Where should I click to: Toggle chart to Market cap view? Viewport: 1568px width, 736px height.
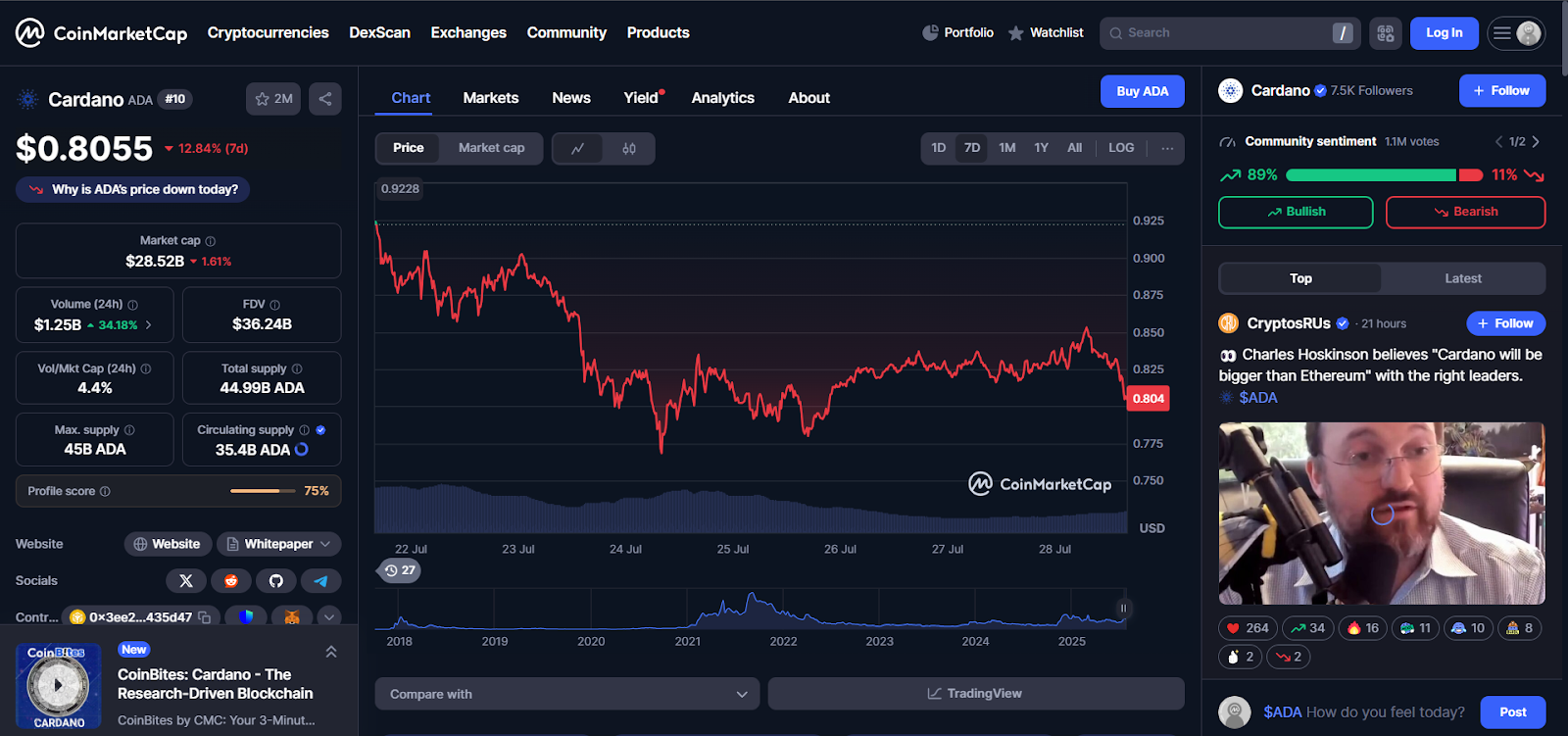[x=491, y=148]
